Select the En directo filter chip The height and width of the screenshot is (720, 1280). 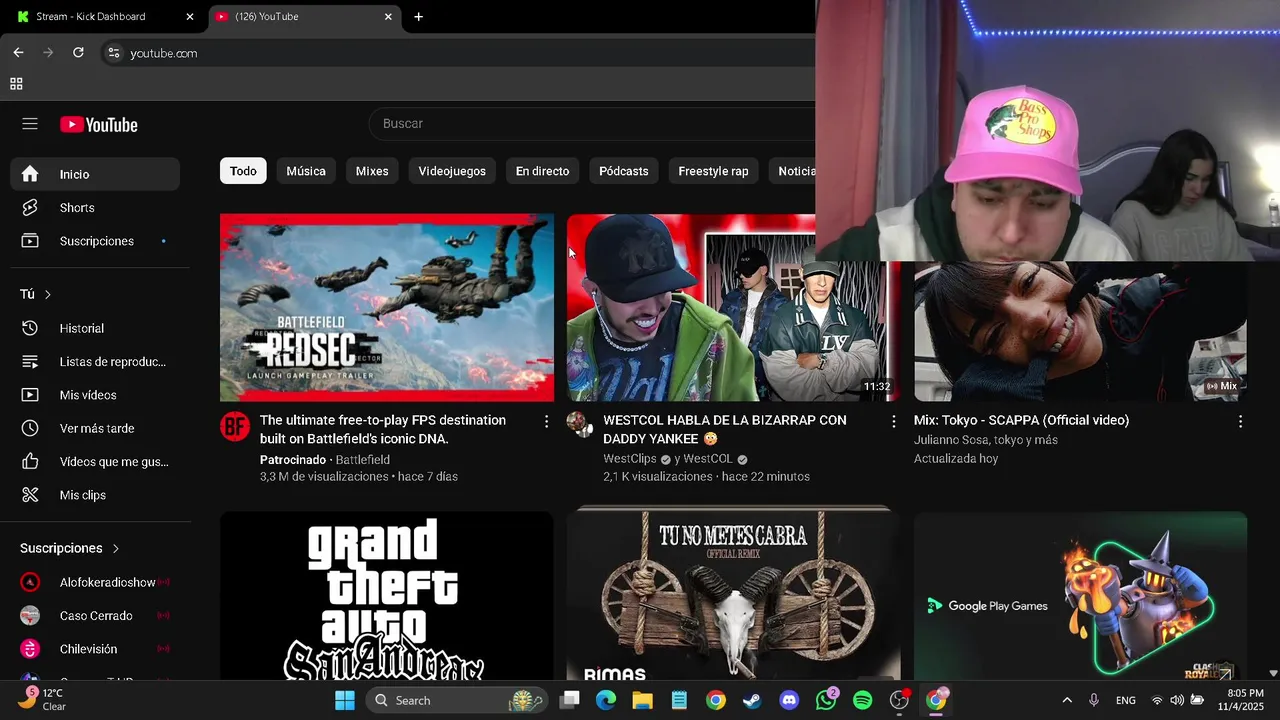[x=542, y=171]
